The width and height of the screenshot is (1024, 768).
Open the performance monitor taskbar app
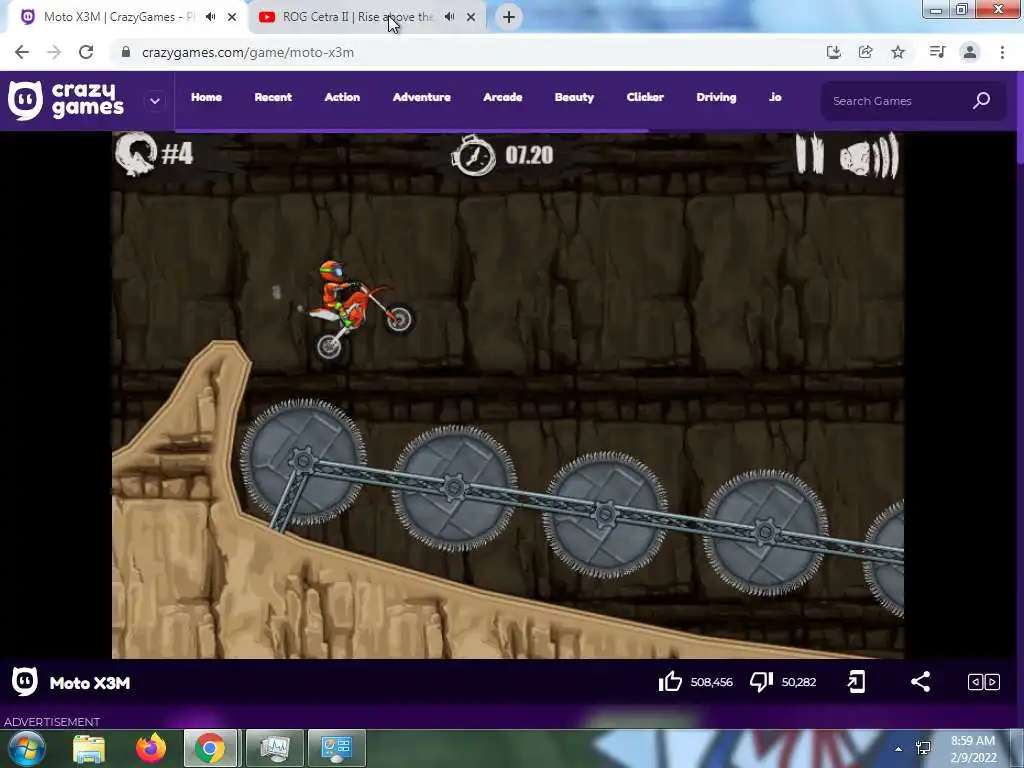coord(274,748)
